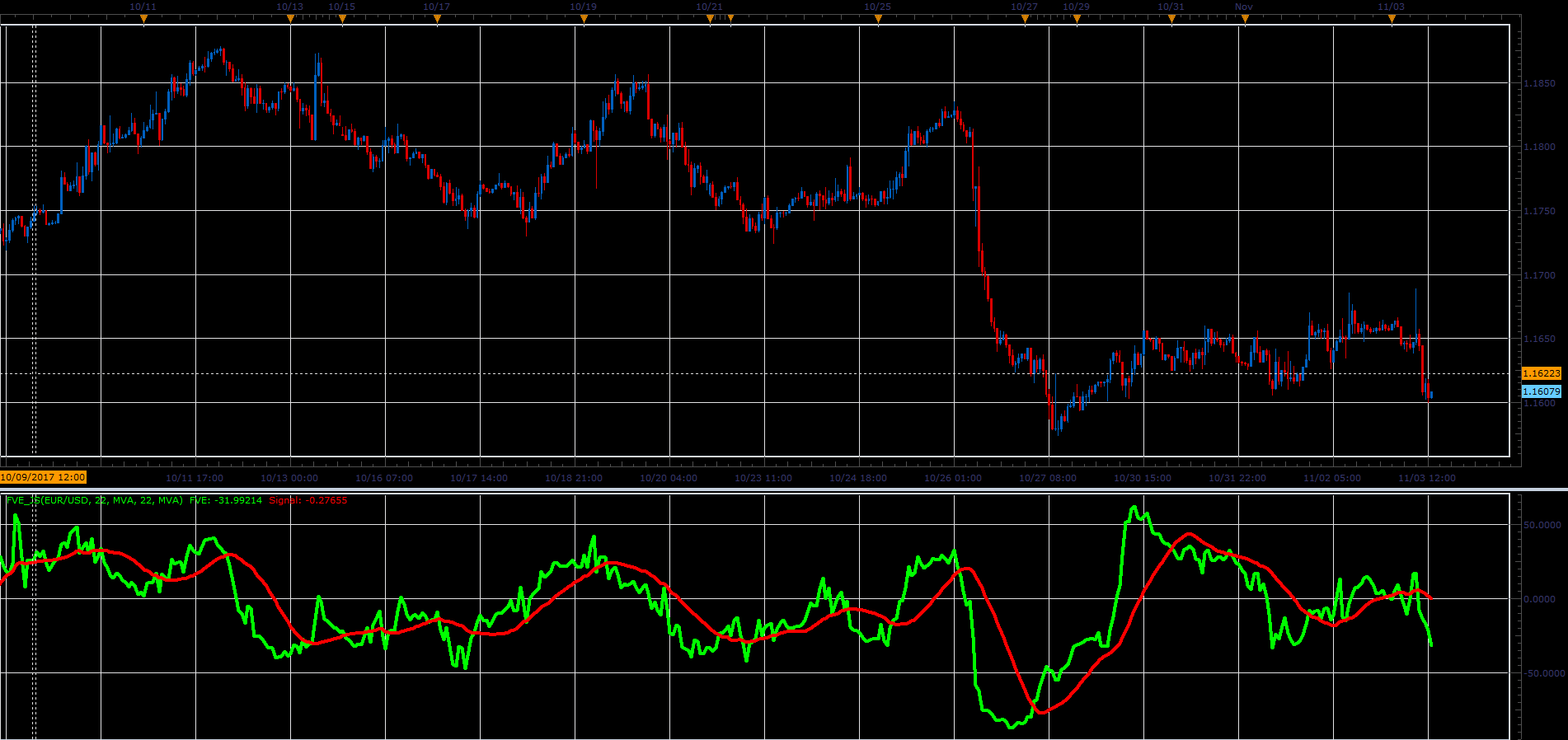
Task: Click the blue 1.16079 current price tag
Action: tap(1541, 391)
